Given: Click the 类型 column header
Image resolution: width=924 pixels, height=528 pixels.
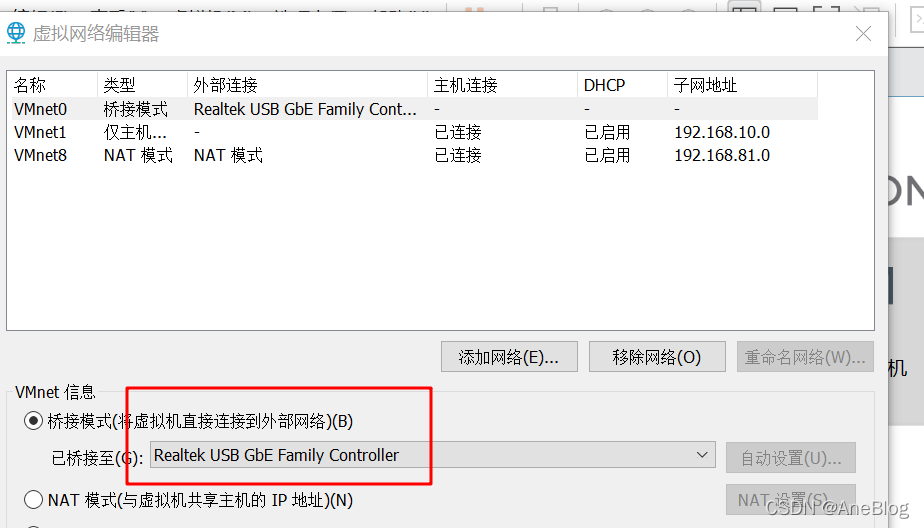Looking at the screenshot, I should point(143,85).
